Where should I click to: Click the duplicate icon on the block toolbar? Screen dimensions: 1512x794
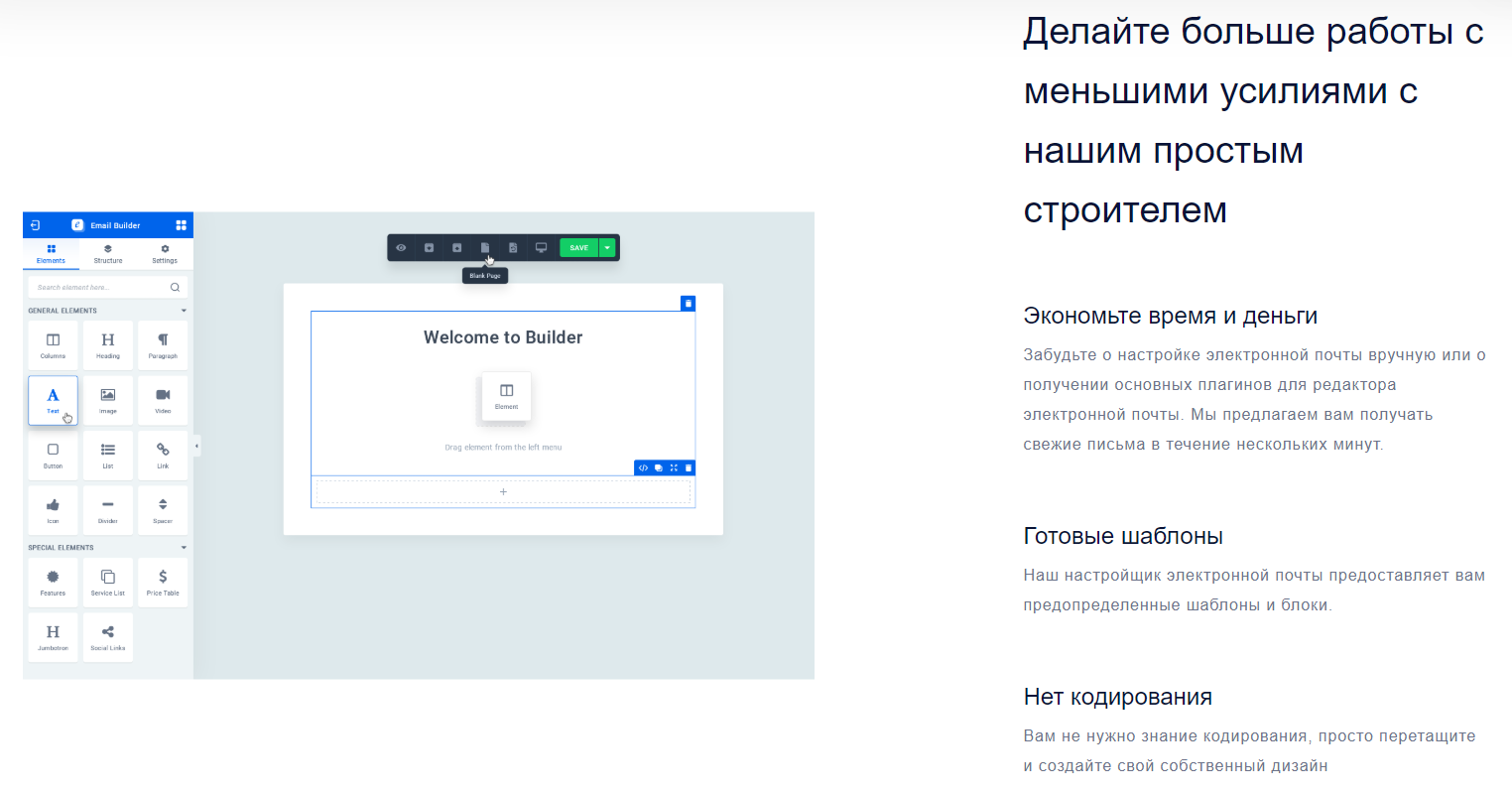click(x=658, y=467)
